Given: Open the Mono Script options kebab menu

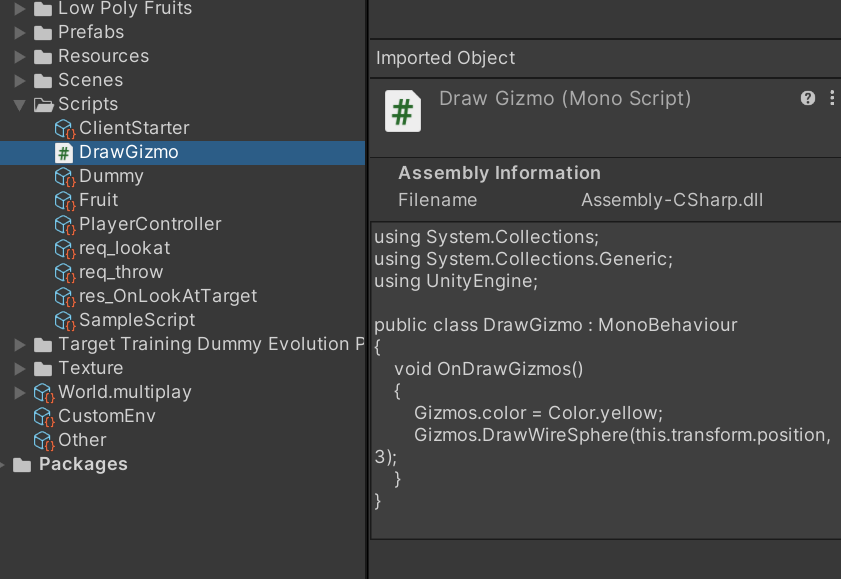Looking at the screenshot, I should tap(831, 98).
